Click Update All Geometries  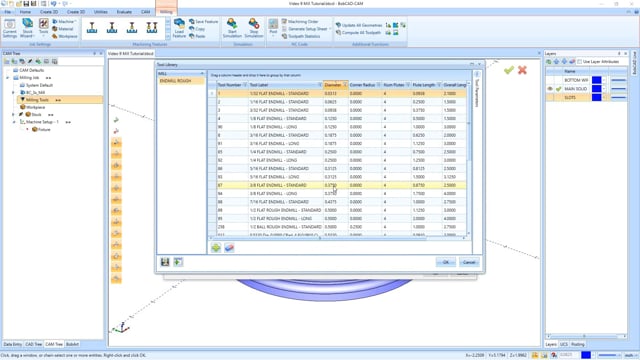click(359, 25)
